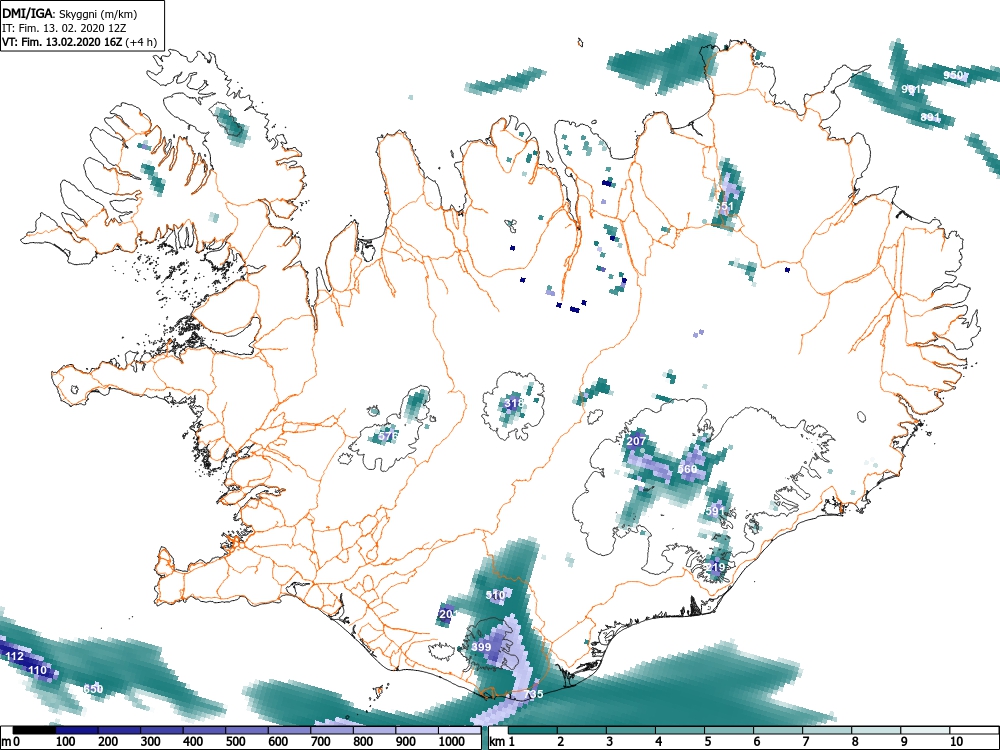The width and height of the screenshot is (1000, 750).
Task: Click the palest lavender swatch above the 1000 label
Action: pos(459,730)
